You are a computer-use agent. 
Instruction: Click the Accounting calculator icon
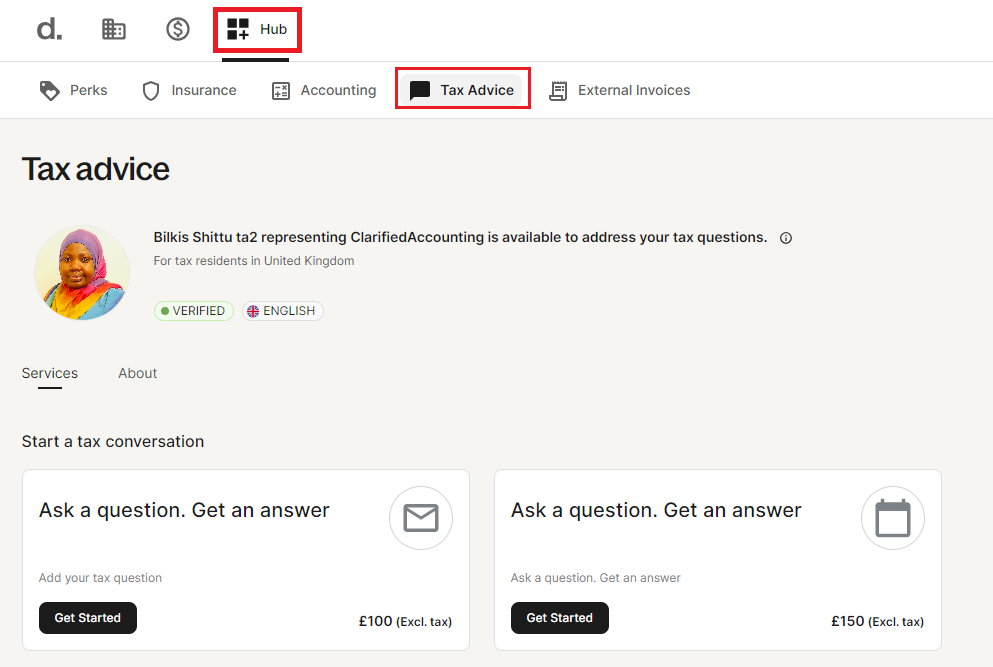pos(281,91)
